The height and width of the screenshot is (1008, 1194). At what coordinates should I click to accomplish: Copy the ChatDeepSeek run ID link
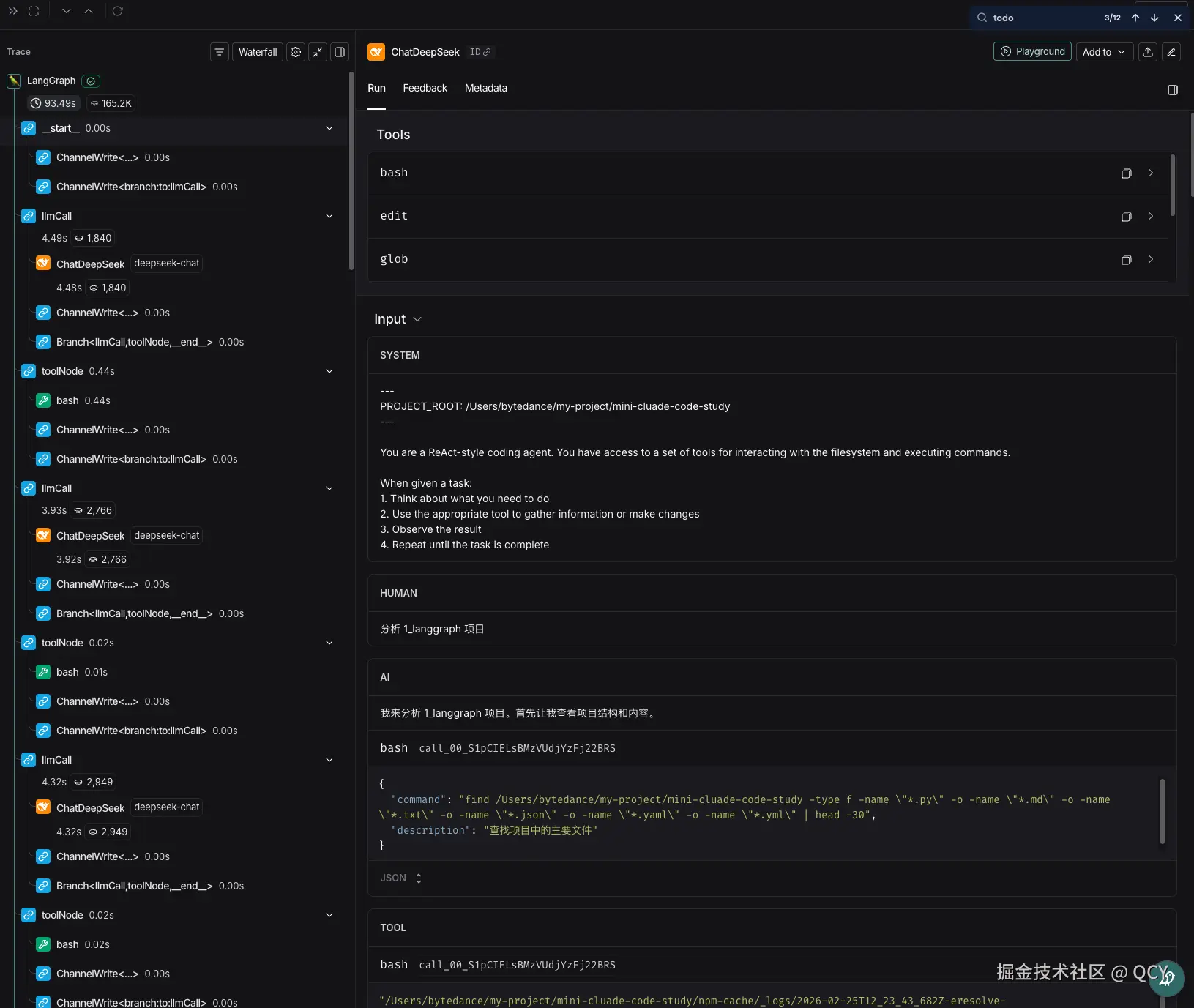[480, 52]
